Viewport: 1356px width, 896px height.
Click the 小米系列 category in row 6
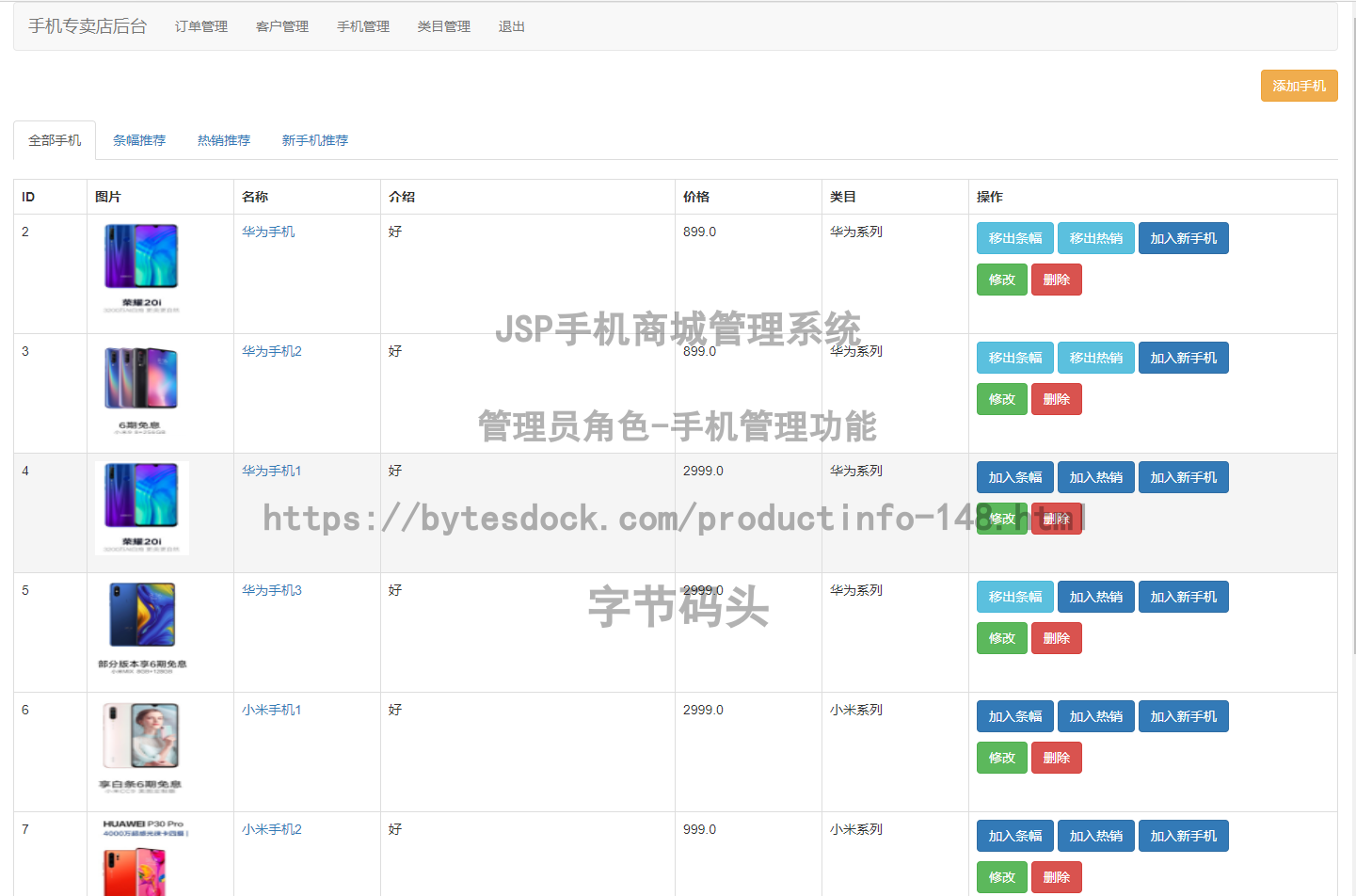click(x=856, y=710)
